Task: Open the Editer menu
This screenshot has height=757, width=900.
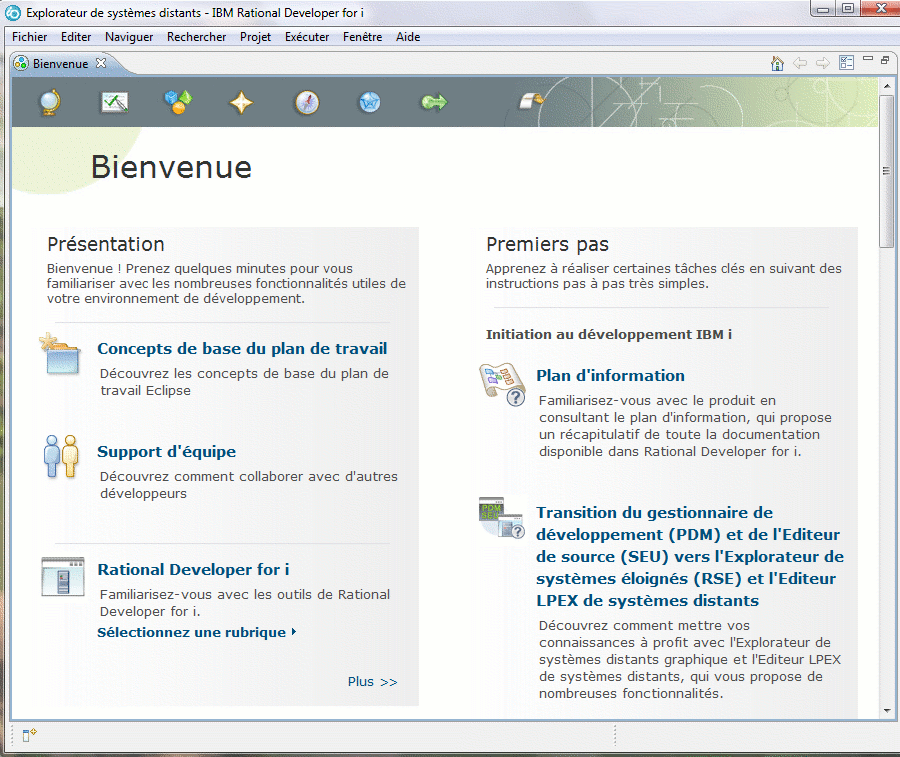Action: click(x=76, y=37)
